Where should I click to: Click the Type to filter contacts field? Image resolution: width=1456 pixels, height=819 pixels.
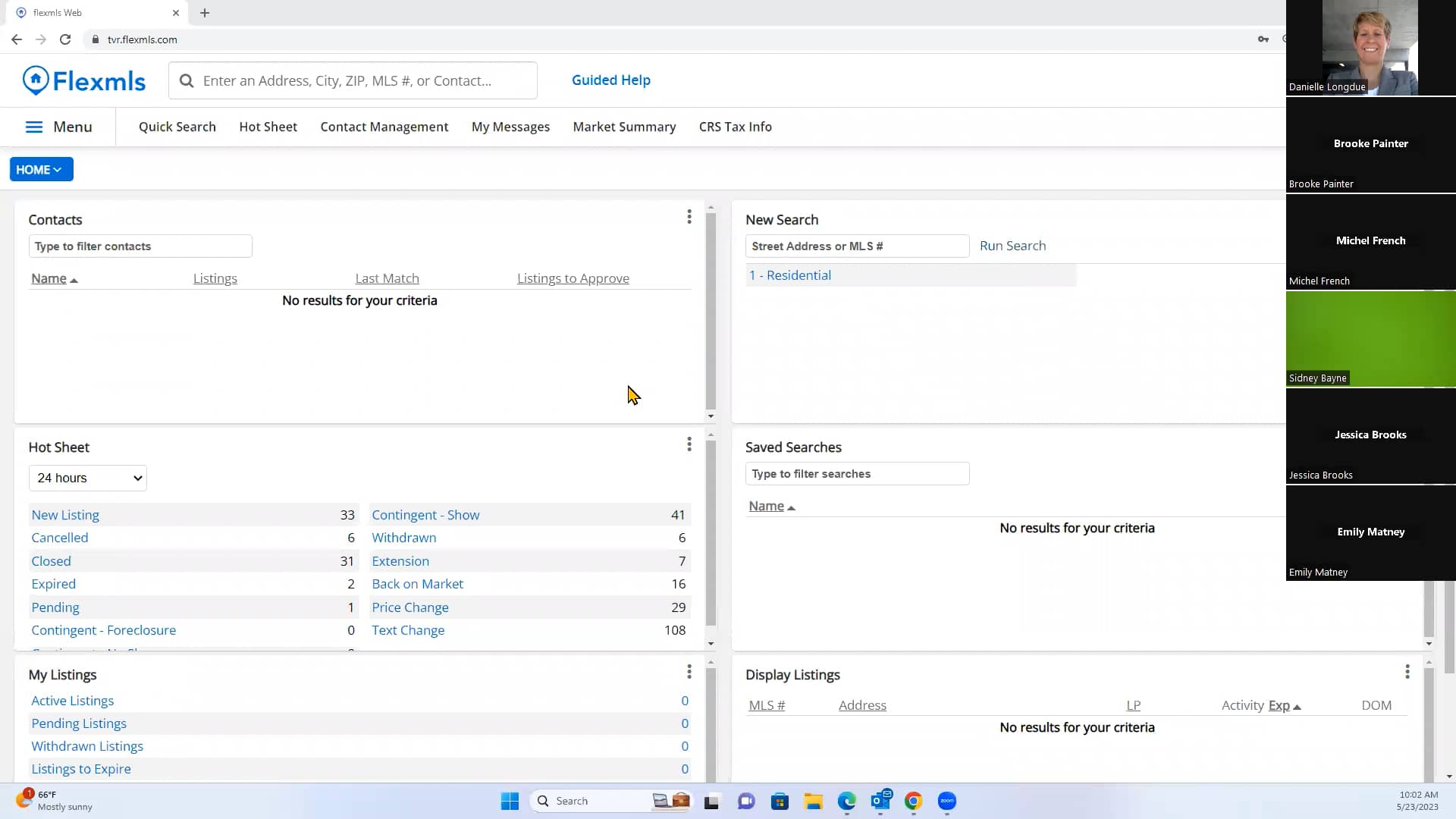point(140,246)
